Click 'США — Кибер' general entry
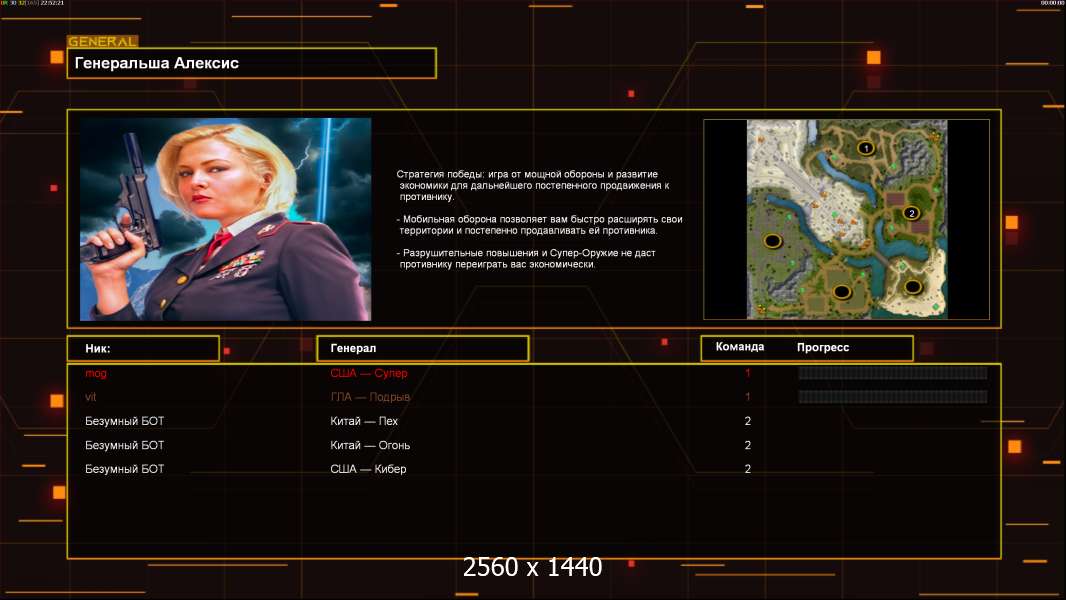 (x=368, y=469)
